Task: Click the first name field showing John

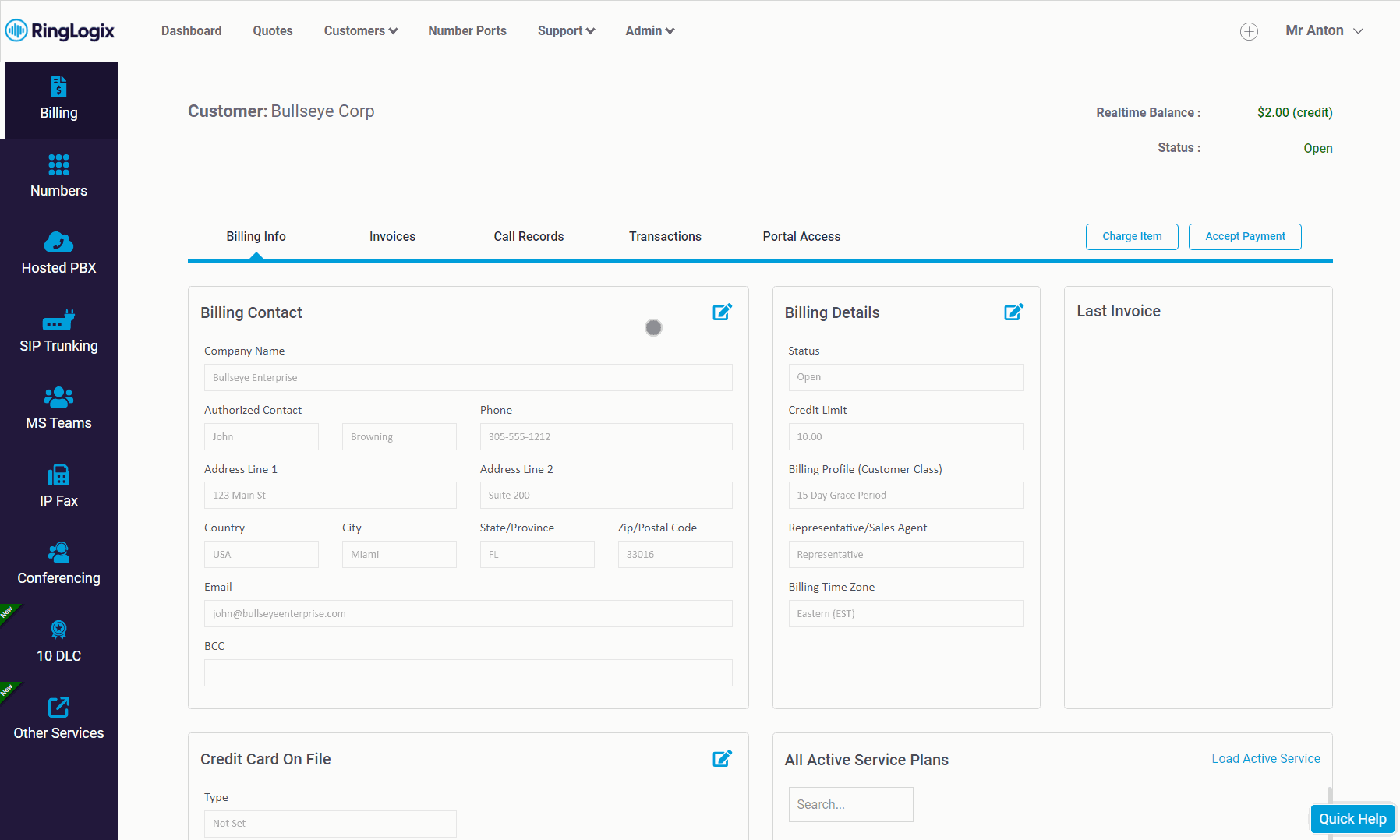Action: 261,437
